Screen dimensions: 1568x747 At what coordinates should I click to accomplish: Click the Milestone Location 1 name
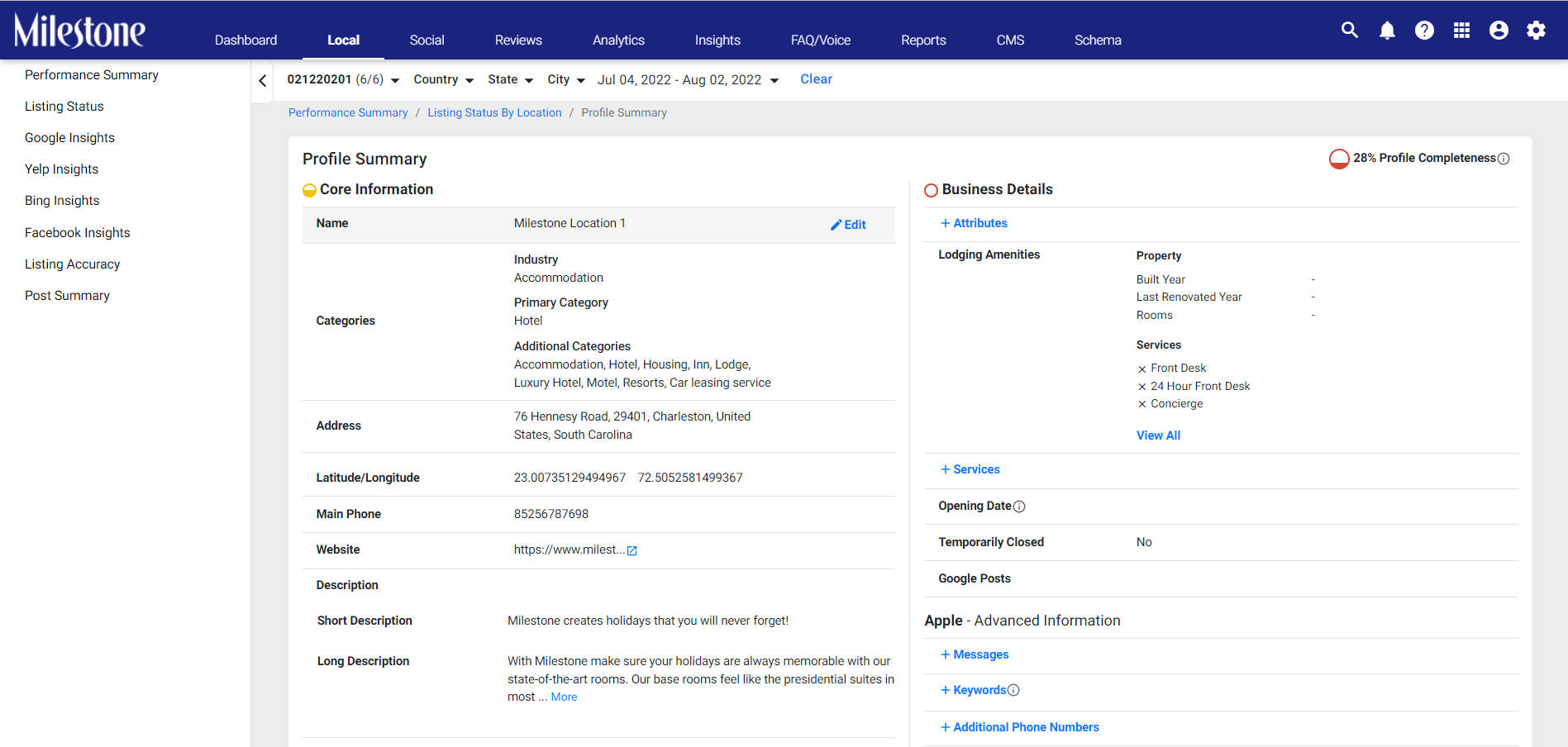pyautogui.click(x=570, y=223)
